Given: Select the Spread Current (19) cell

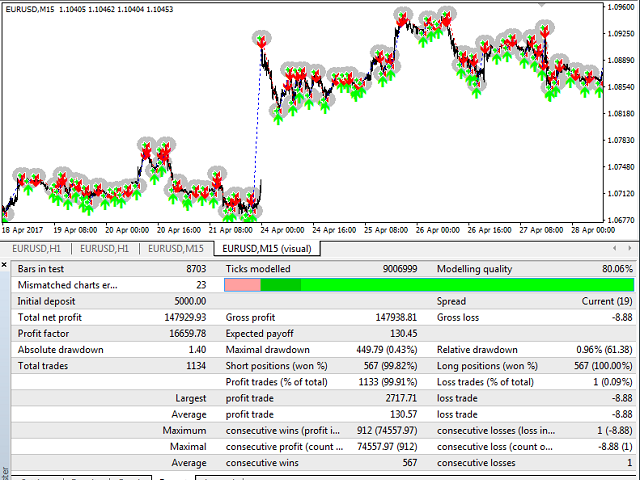Looking at the screenshot, I should coord(606,301).
